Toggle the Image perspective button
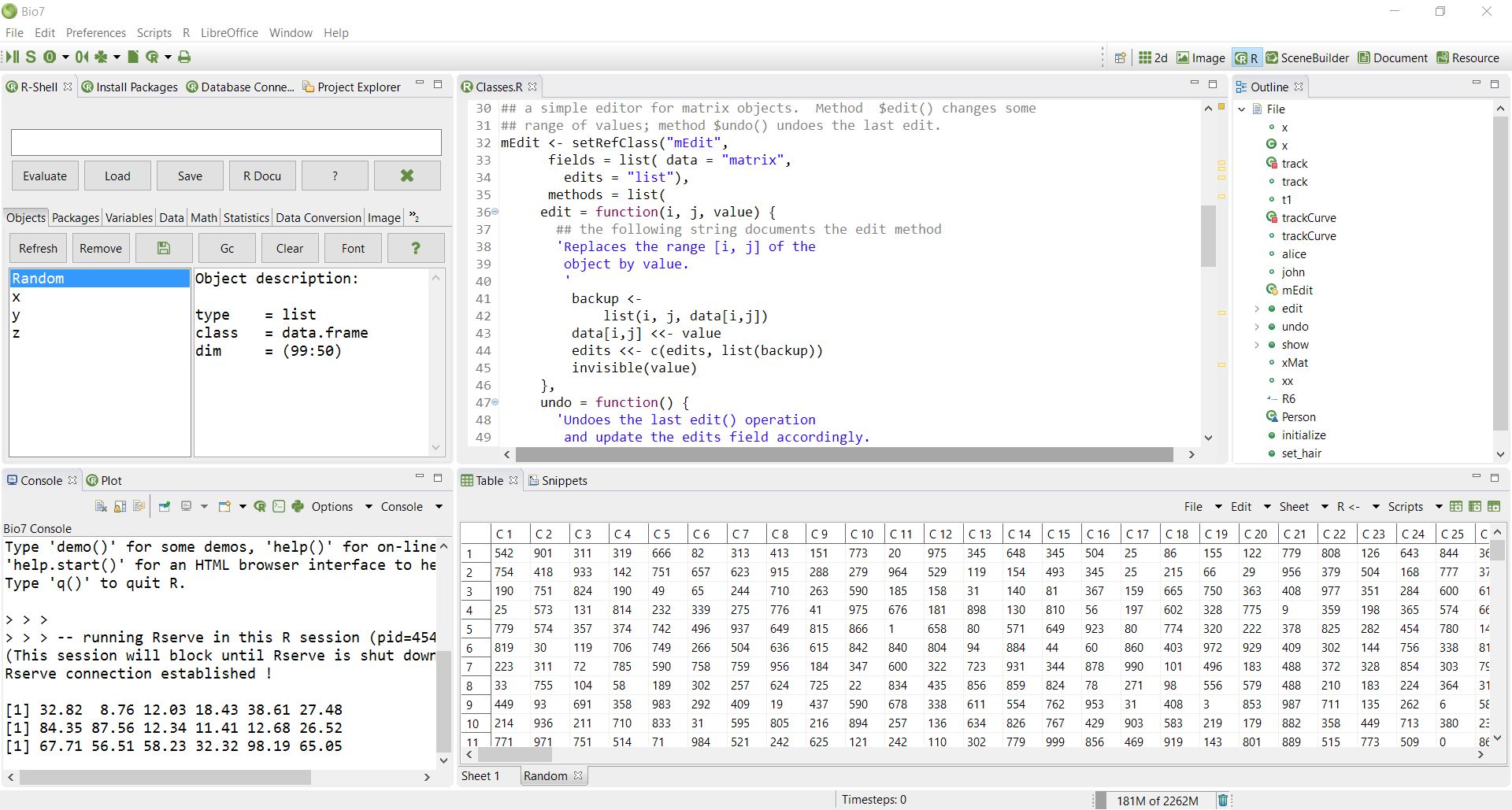The width and height of the screenshot is (1512, 810). pyautogui.click(x=1201, y=57)
